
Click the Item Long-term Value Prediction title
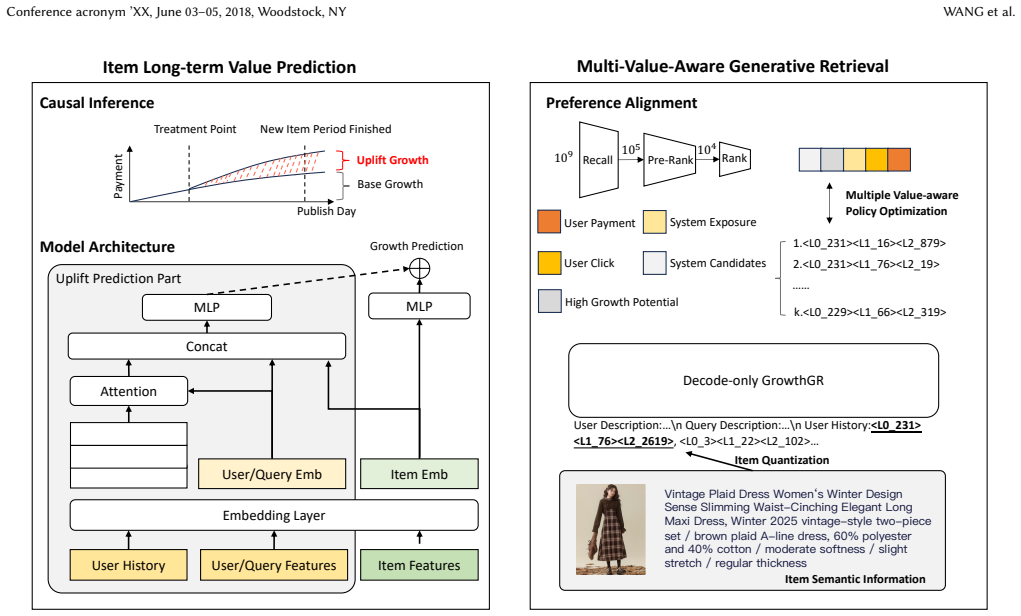[229, 67]
